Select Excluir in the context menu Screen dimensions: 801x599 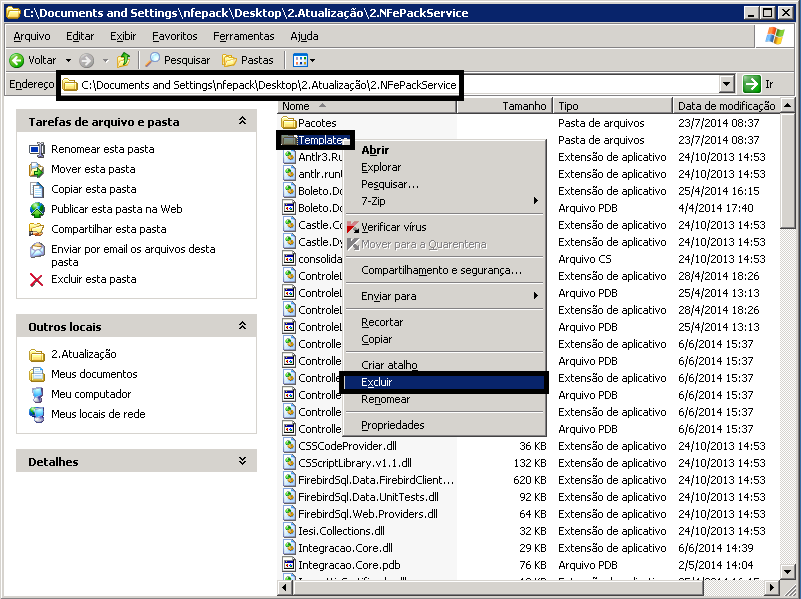(x=377, y=382)
